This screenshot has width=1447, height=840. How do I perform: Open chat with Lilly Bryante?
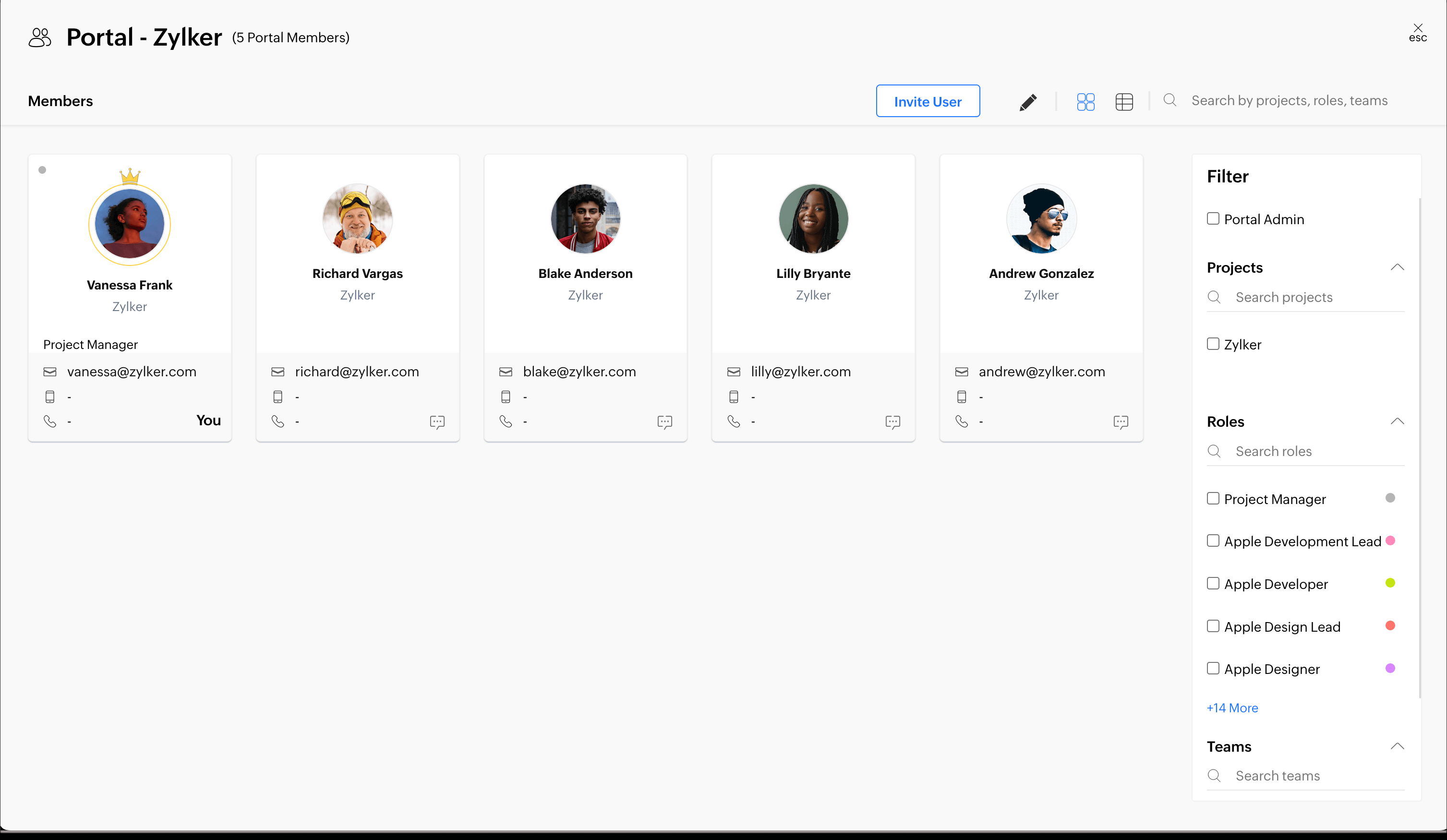pyautogui.click(x=892, y=422)
